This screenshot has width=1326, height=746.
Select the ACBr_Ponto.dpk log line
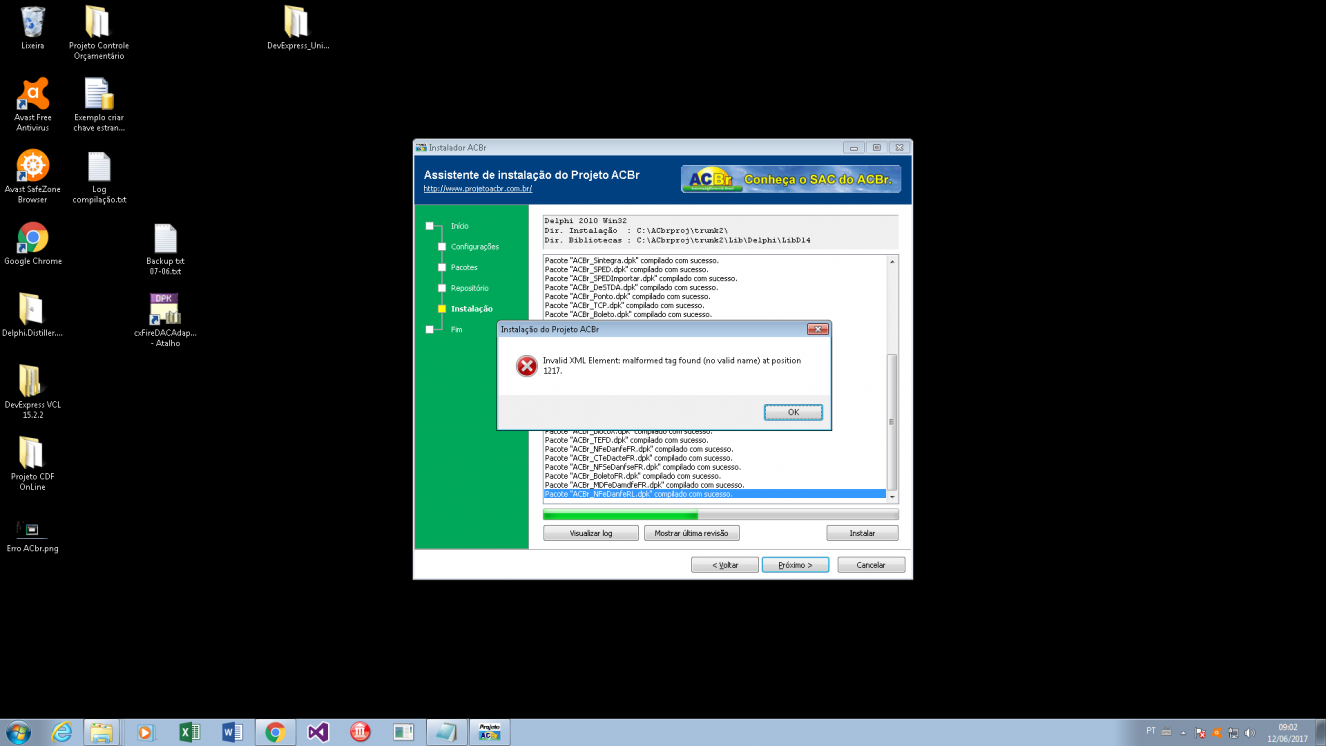coord(715,296)
